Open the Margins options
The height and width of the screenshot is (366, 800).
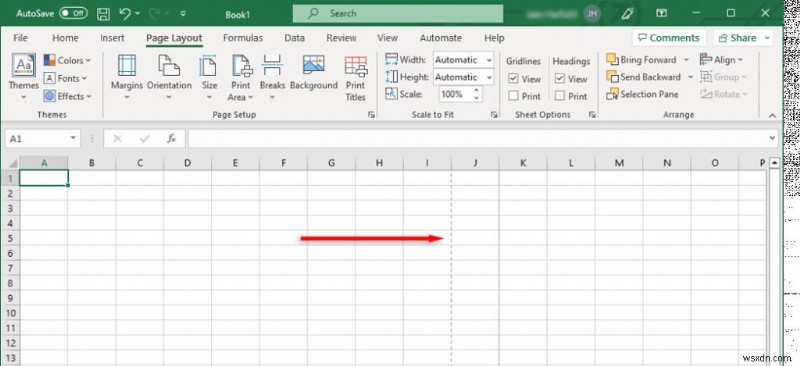pos(127,77)
